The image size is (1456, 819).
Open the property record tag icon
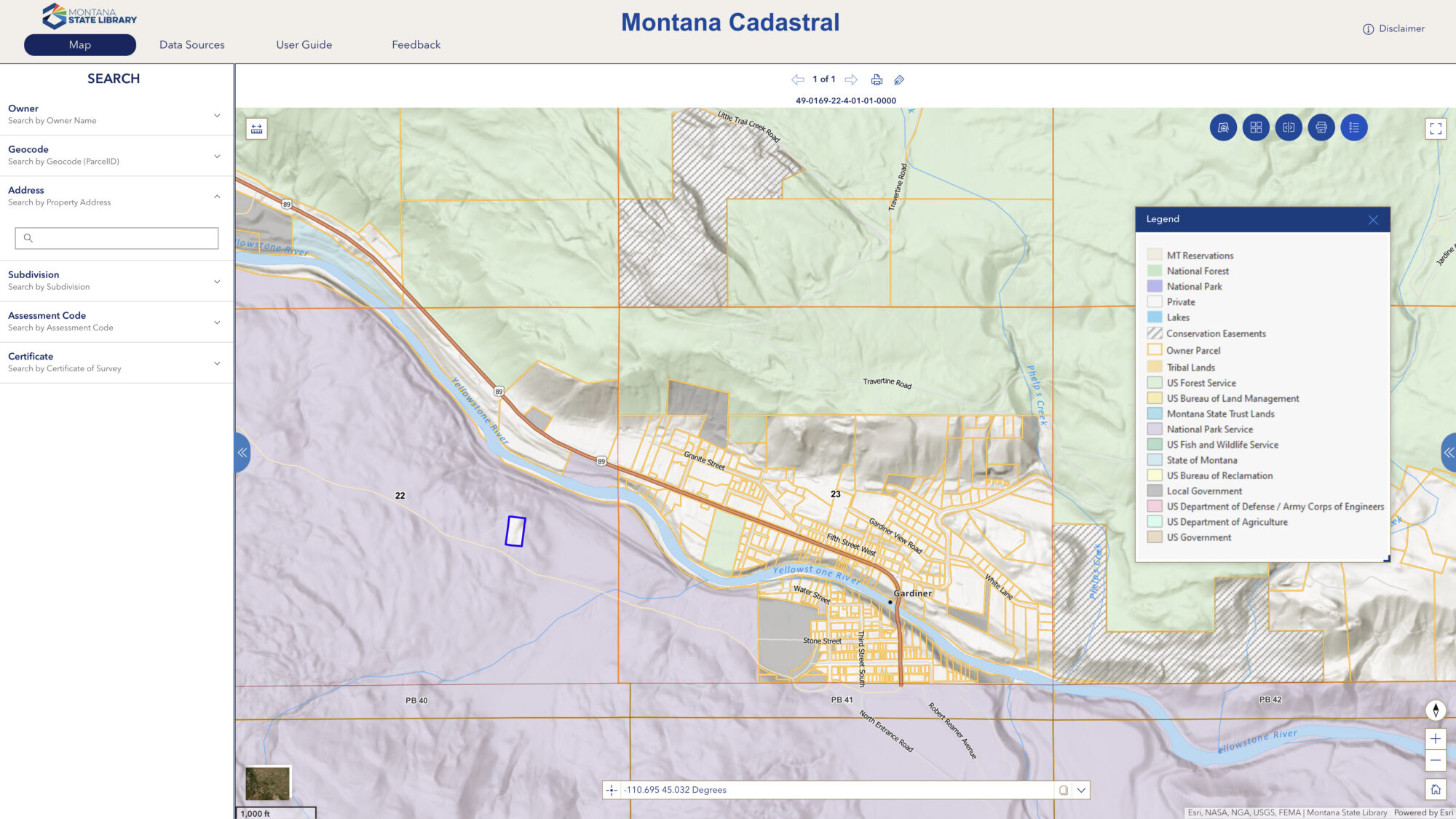click(x=899, y=79)
